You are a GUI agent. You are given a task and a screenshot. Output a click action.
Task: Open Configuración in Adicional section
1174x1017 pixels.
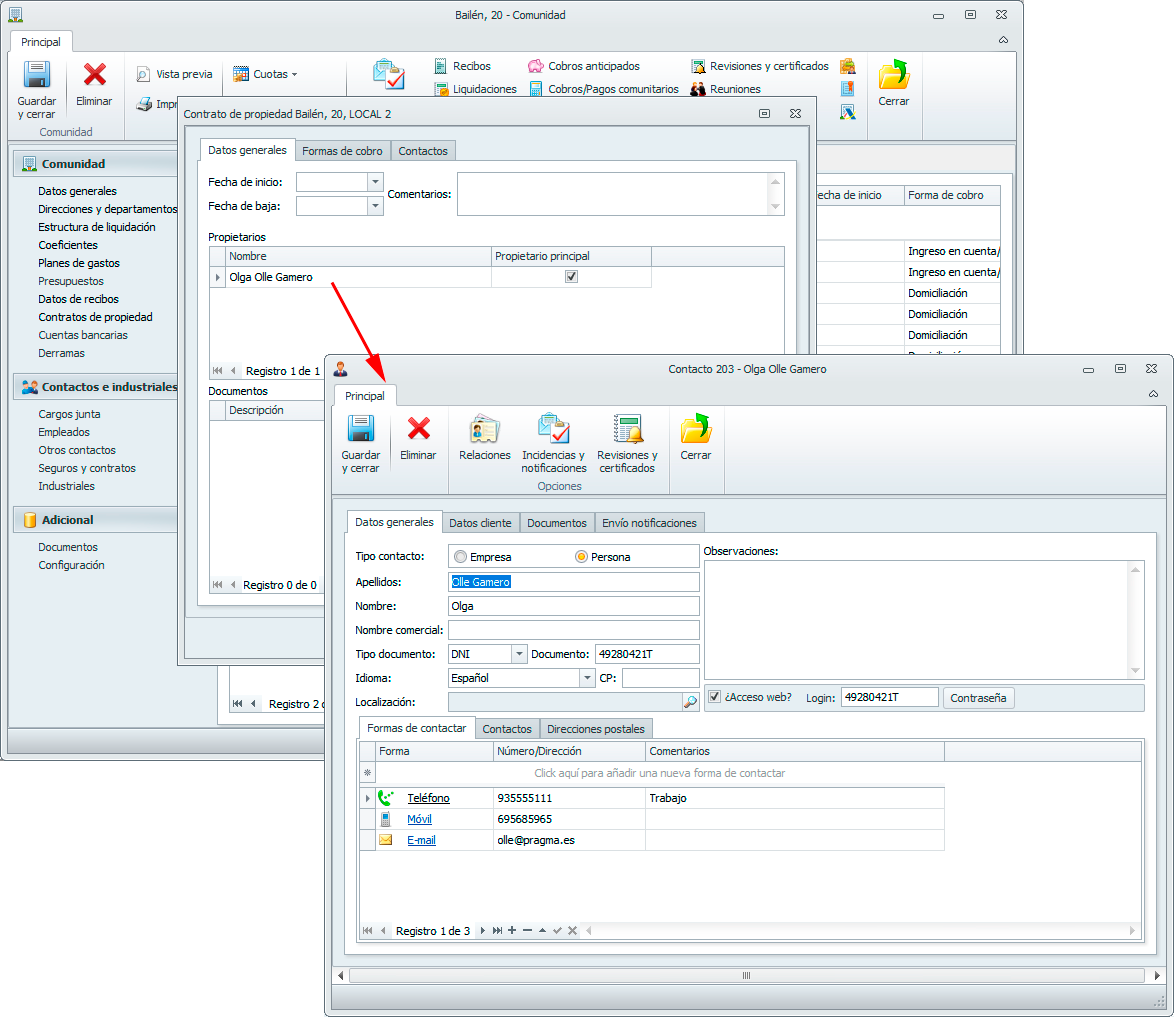(x=71, y=565)
